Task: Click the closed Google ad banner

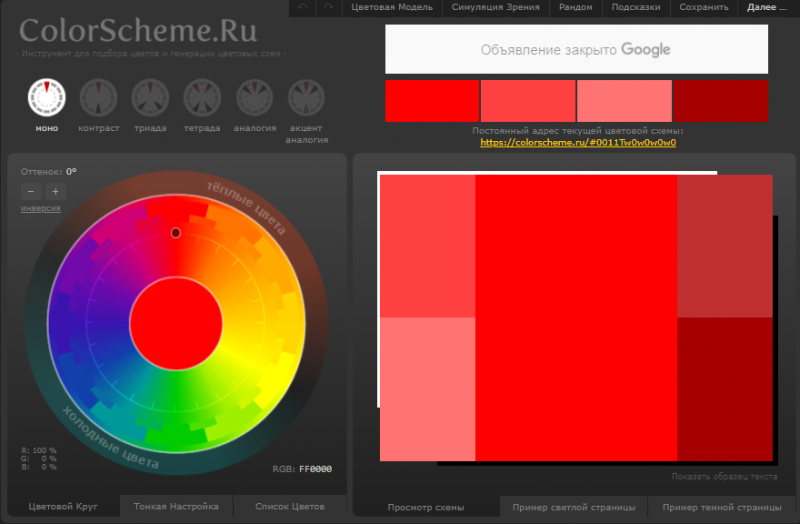Action: click(x=577, y=49)
